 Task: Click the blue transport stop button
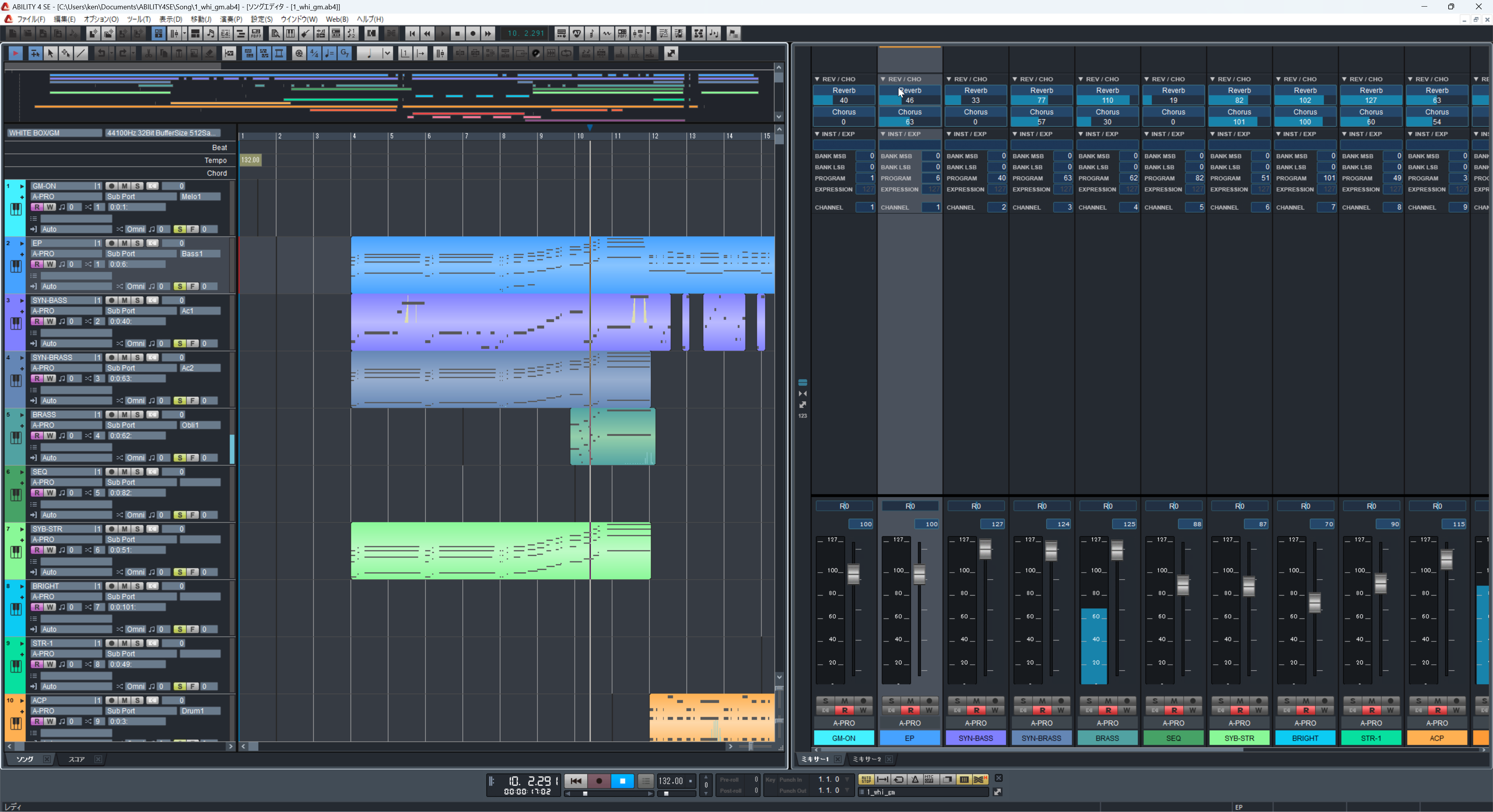[622, 781]
